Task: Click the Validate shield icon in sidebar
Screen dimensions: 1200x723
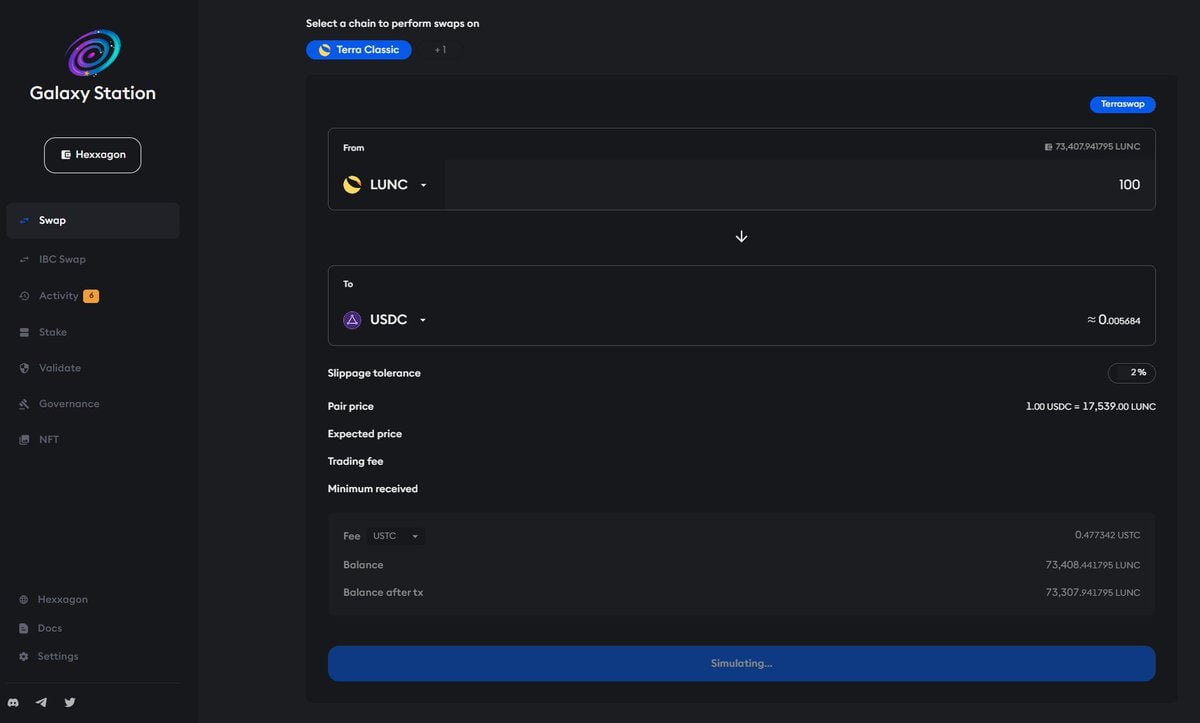Action: point(24,368)
